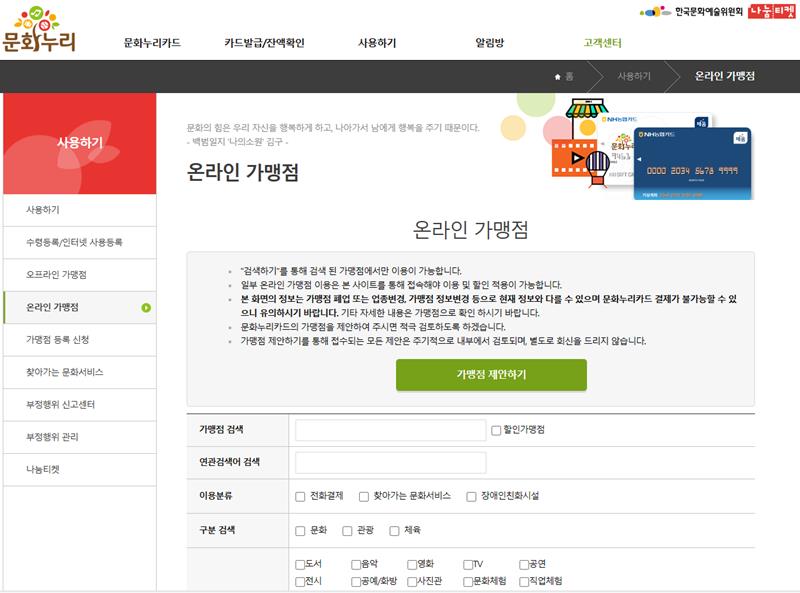This screenshot has height=593, width=800.
Task: Click green arrow beside 온라인 가맹점
Action: click(146, 307)
